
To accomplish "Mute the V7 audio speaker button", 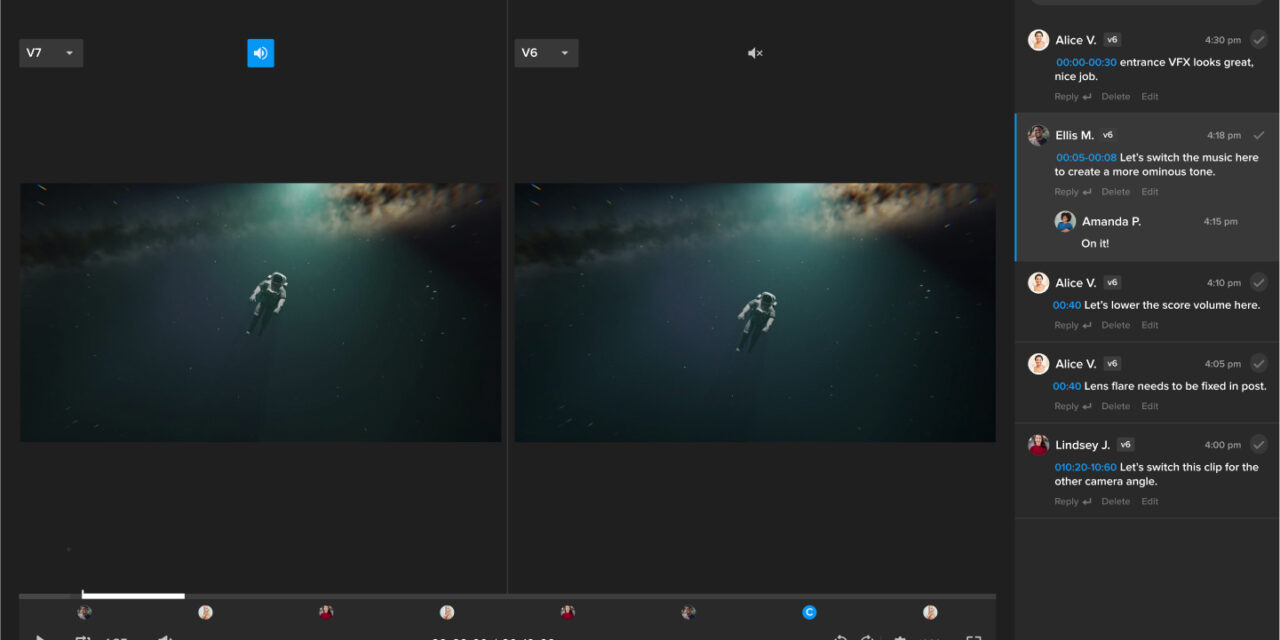I will pyautogui.click(x=260, y=53).
